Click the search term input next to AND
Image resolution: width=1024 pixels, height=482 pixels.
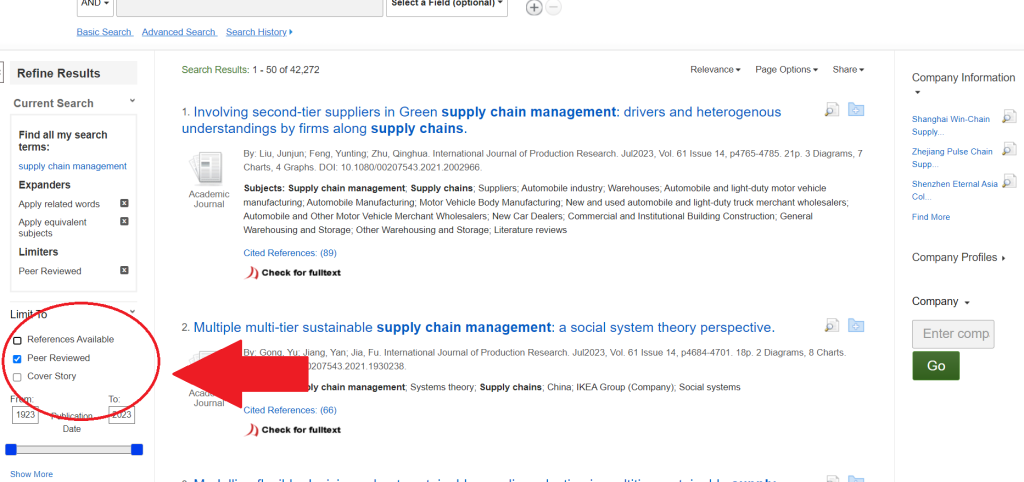pyautogui.click(x=249, y=7)
